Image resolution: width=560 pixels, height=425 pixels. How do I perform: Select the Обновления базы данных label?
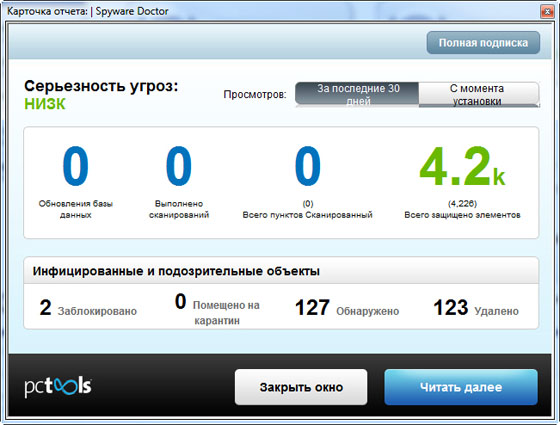point(76,209)
